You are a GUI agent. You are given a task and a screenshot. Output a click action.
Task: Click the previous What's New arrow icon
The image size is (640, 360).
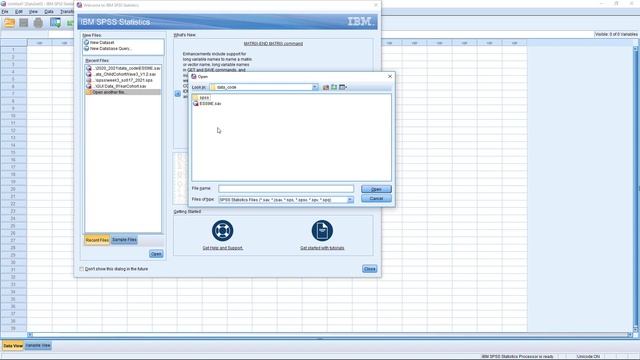178,94
